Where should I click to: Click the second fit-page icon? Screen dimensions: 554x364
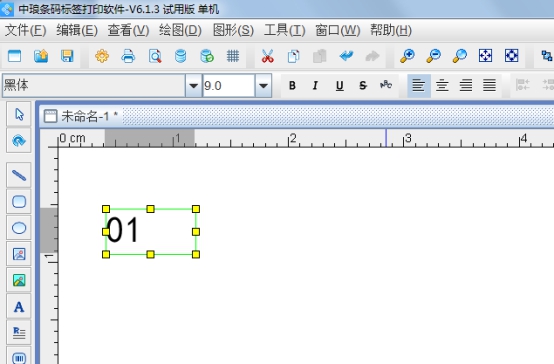(512, 56)
